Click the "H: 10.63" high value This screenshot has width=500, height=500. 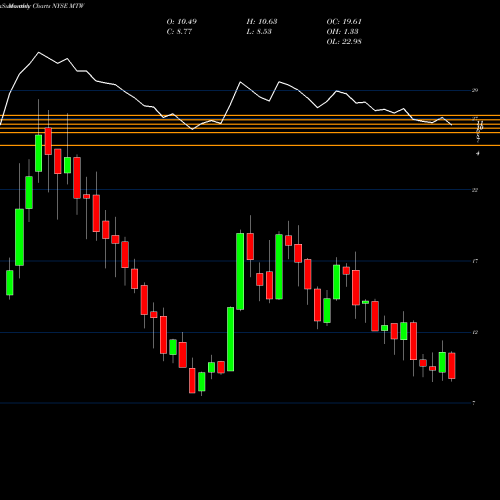click(262, 22)
